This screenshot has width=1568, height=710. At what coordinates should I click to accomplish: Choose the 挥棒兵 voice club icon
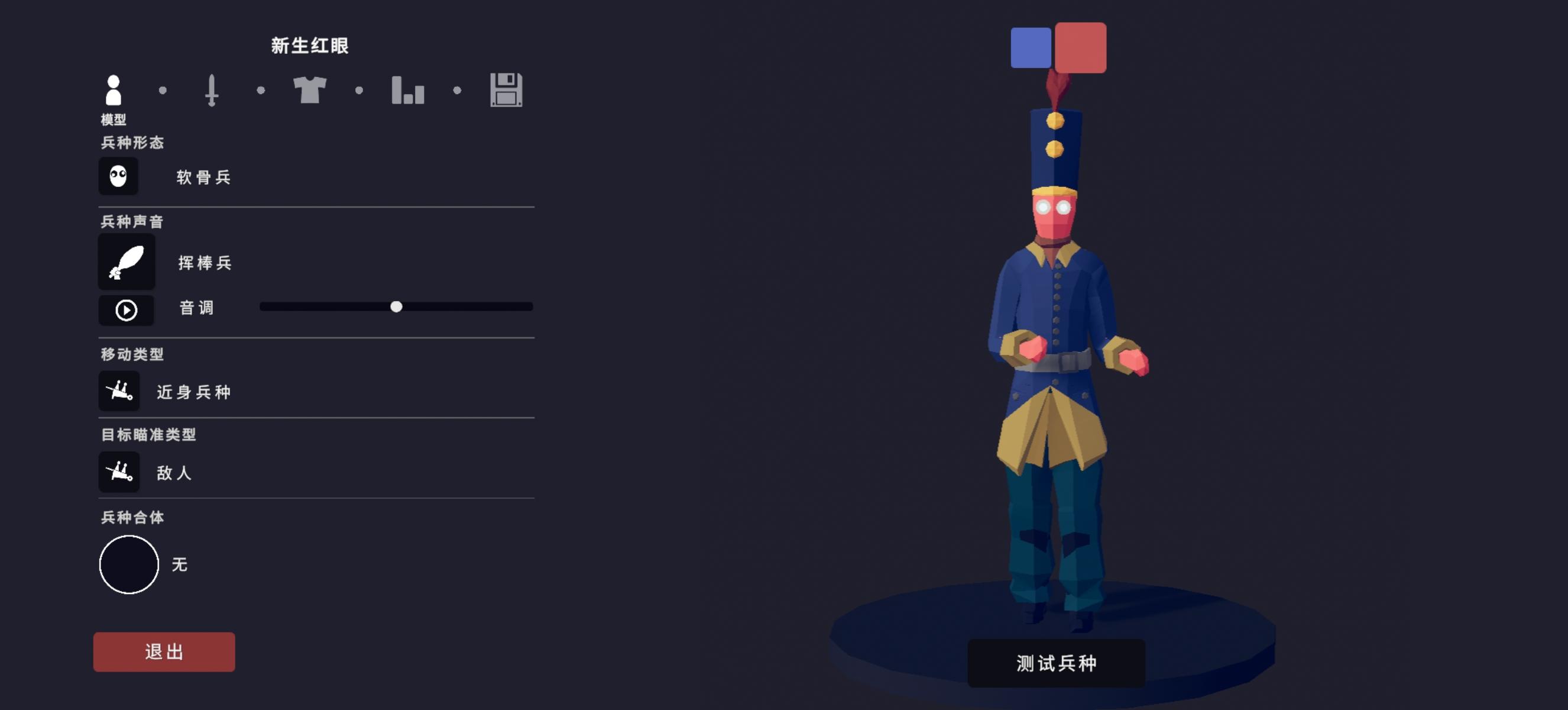127,262
